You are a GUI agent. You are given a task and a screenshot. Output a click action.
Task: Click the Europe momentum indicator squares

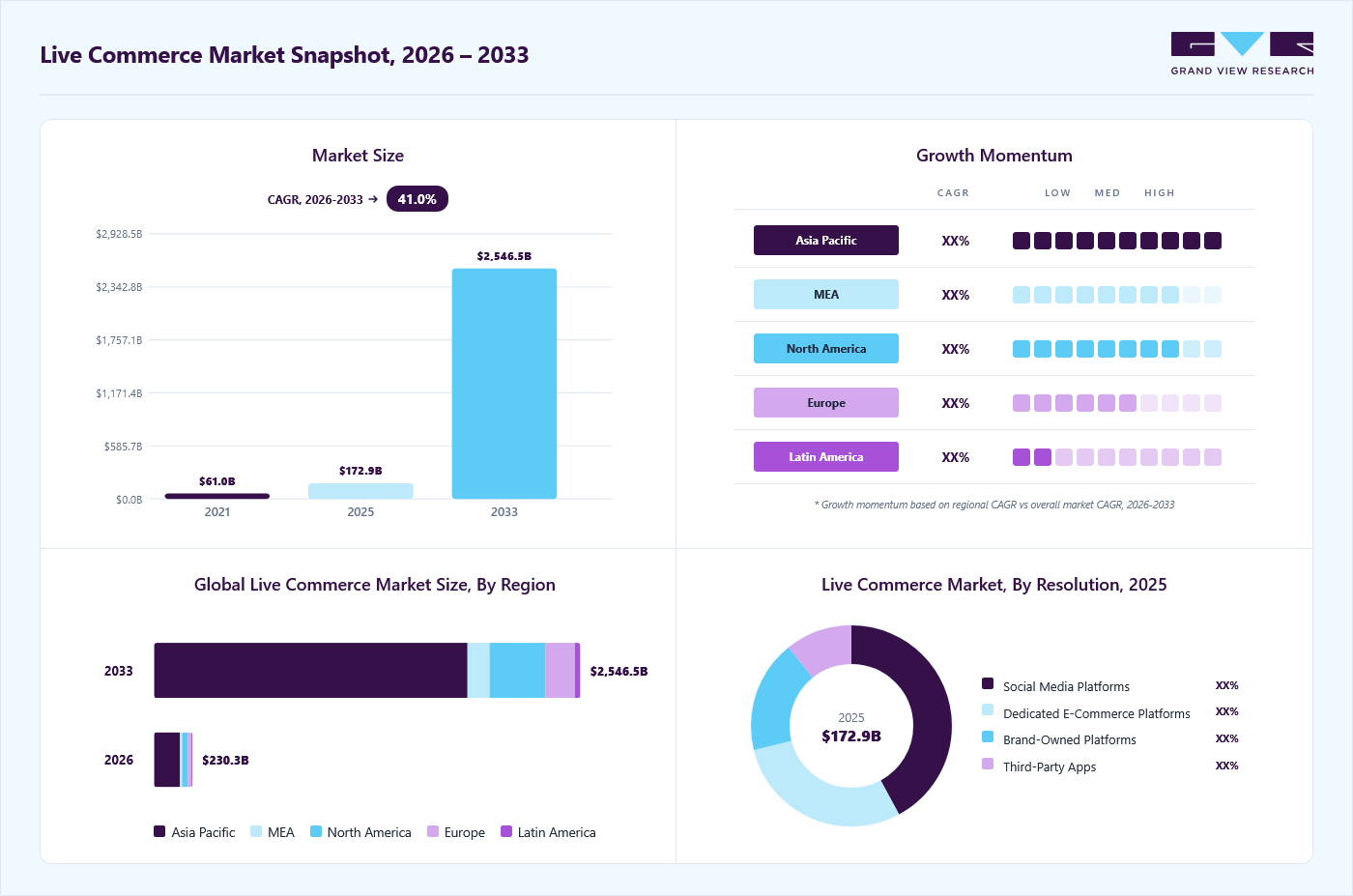[x=1117, y=403]
